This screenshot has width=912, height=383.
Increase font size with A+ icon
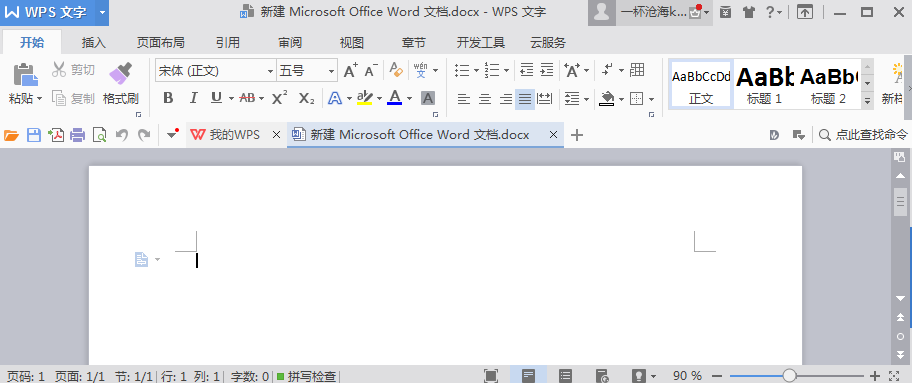351,70
